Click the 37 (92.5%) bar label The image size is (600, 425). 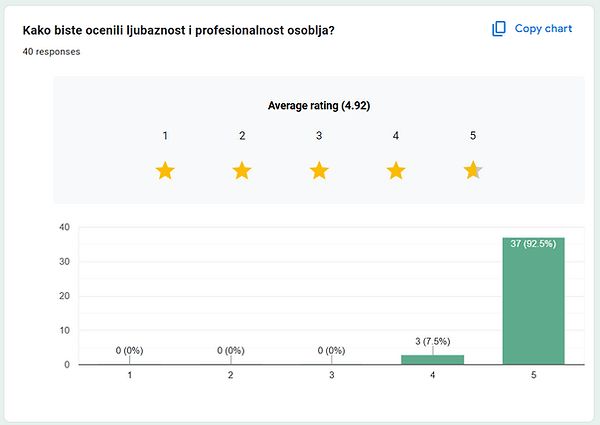534,244
